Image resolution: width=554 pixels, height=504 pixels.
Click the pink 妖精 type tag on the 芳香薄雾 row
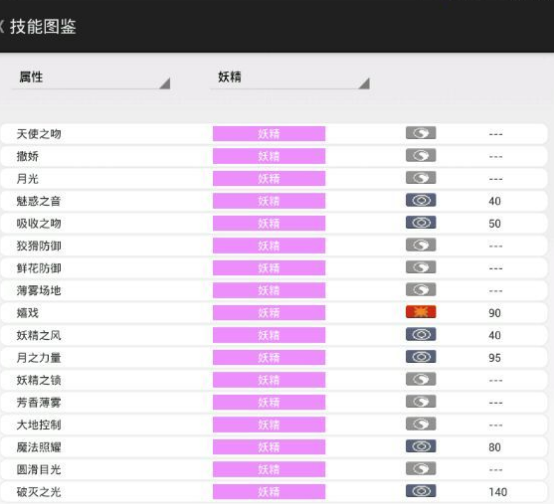pyautogui.click(x=269, y=402)
